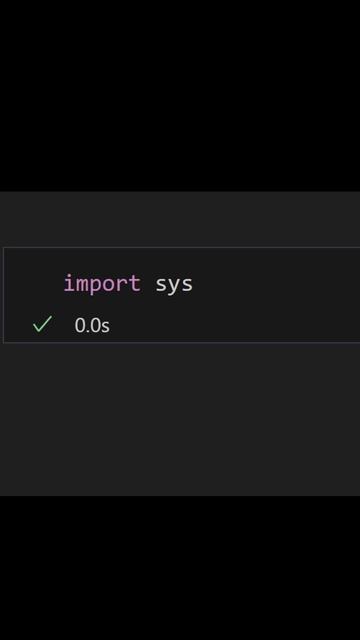The width and height of the screenshot is (360, 640).
Task: Click the space between import and sys
Action: 148,284
